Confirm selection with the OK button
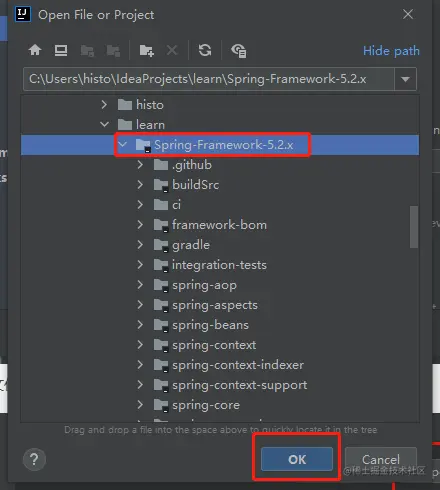Image resolution: width=440 pixels, height=490 pixels. 297,459
